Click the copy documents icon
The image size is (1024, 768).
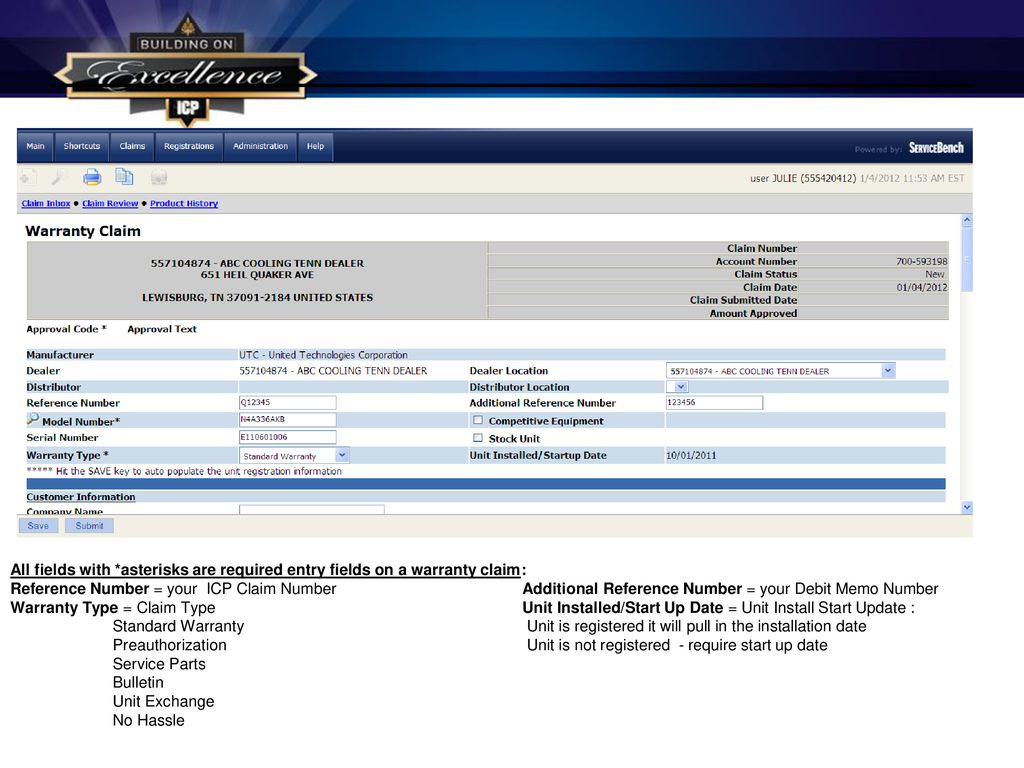(x=124, y=177)
